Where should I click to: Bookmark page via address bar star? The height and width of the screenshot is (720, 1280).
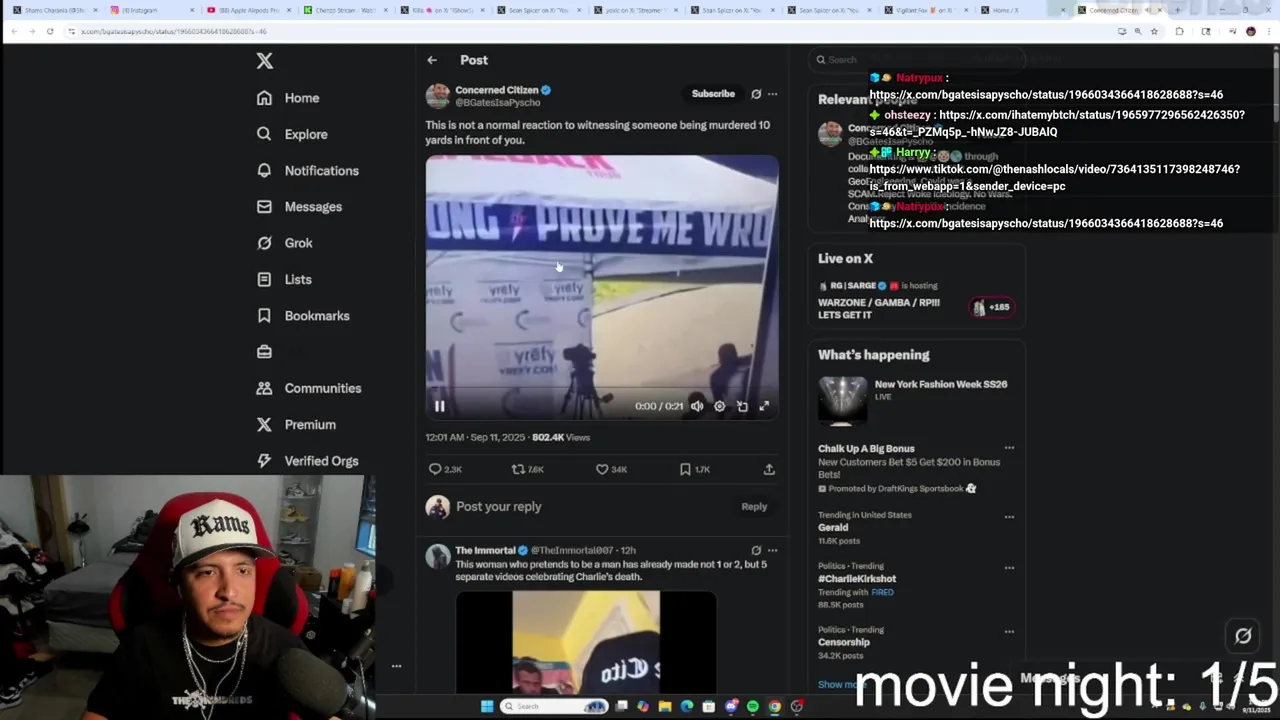[x=1154, y=31]
